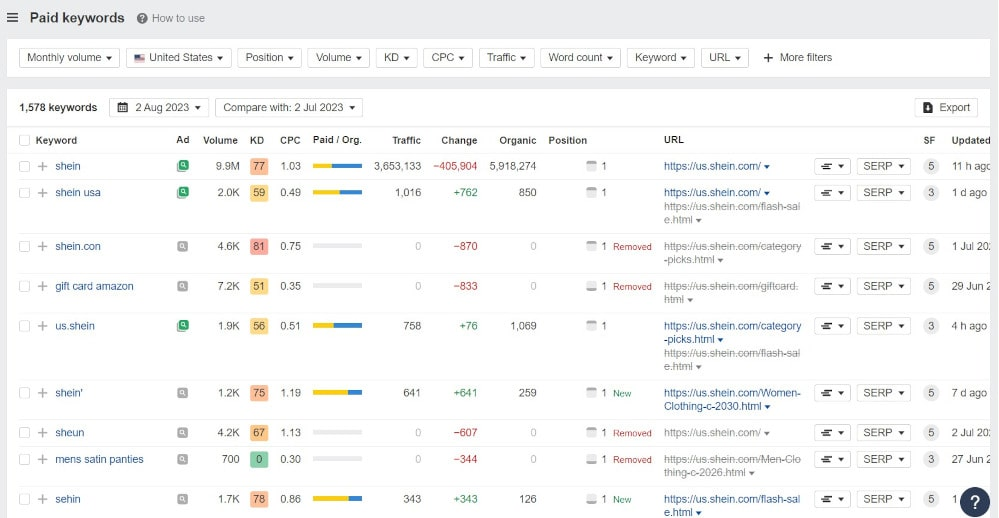999x518 pixels.
Task: Click Paid/Org bar in shein row
Action: (x=337, y=166)
